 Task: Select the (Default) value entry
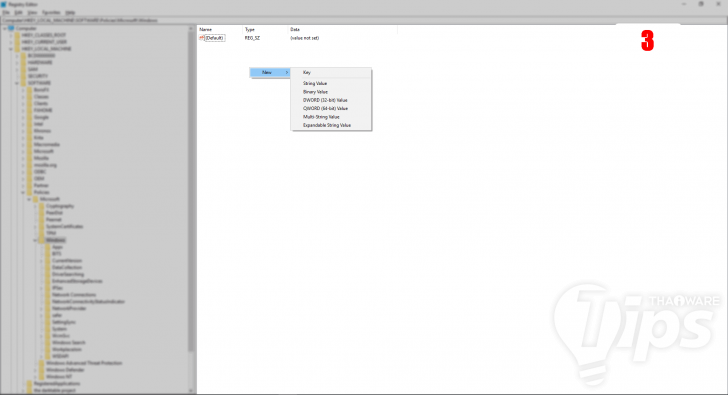215,38
